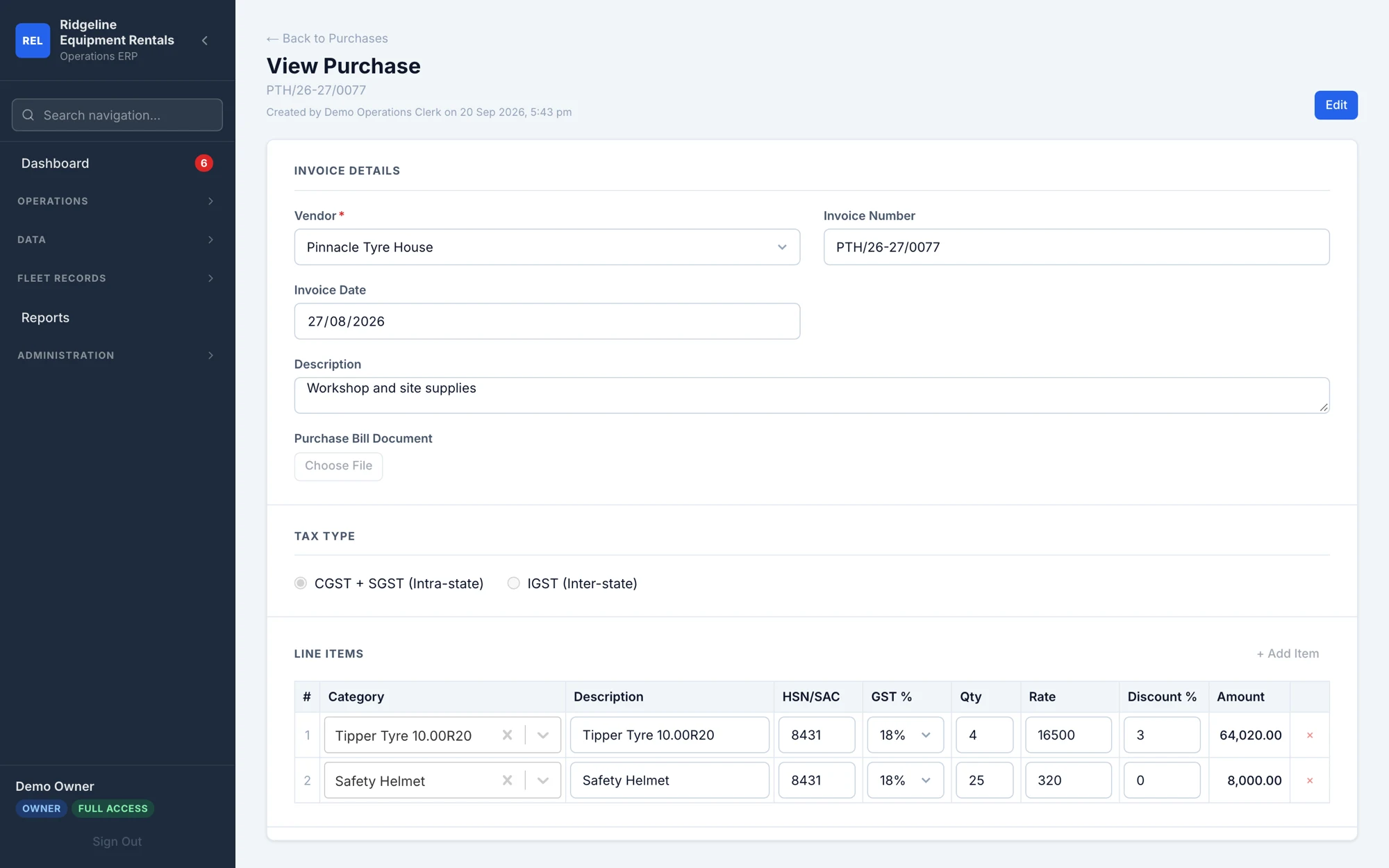Click the + Add Item link
Image resolution: width=1389 pixels, height=868 pixels.
1288,653
